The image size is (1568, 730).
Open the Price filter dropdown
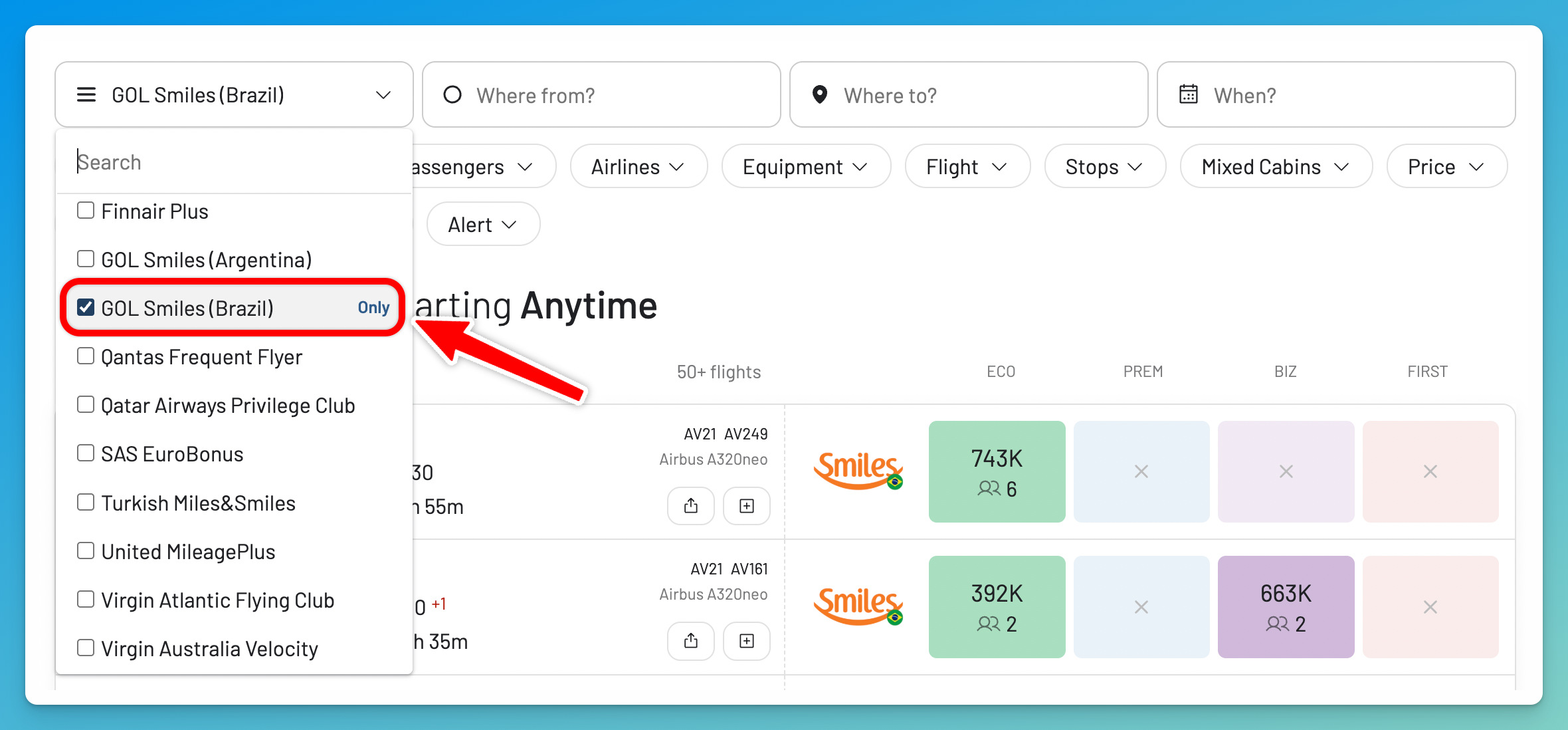pos(1446,166)
